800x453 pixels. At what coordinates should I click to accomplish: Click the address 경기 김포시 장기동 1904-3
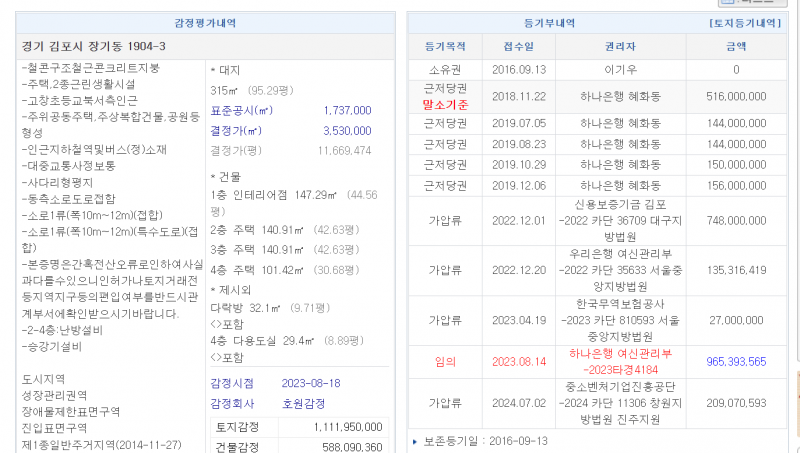(93, 47)
